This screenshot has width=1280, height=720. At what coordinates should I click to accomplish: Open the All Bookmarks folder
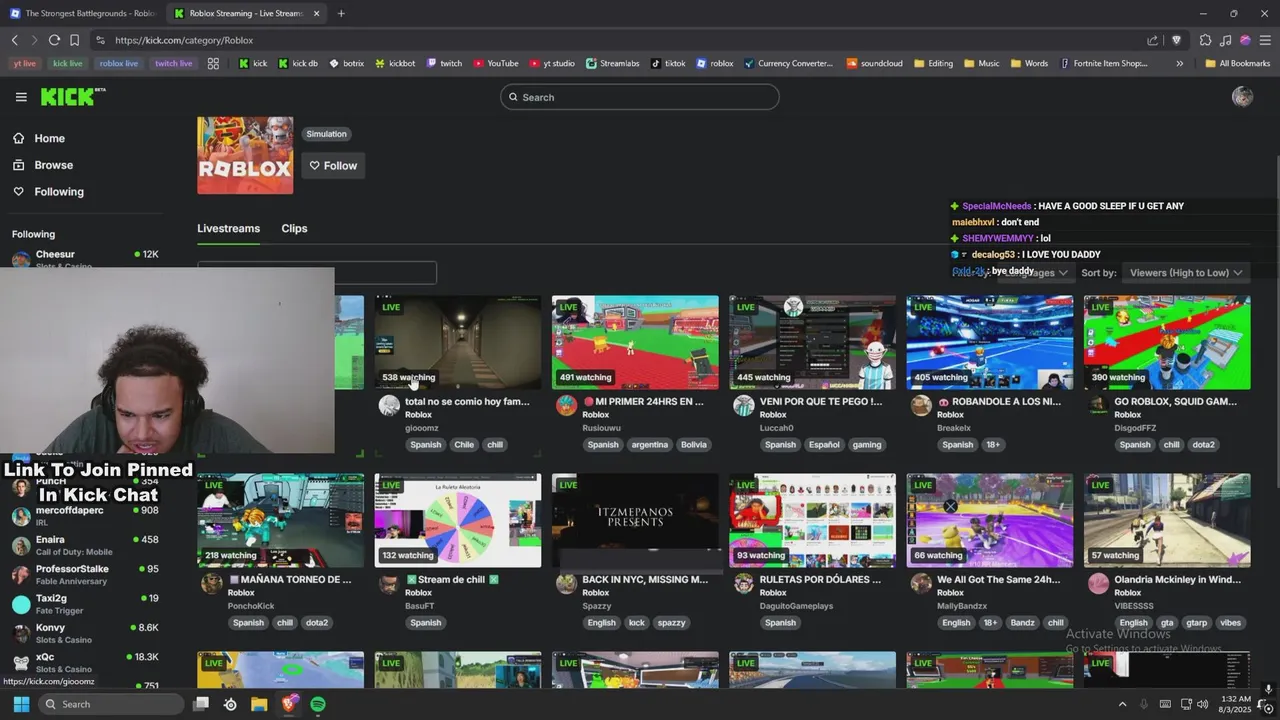click(x=1237, y=63)
